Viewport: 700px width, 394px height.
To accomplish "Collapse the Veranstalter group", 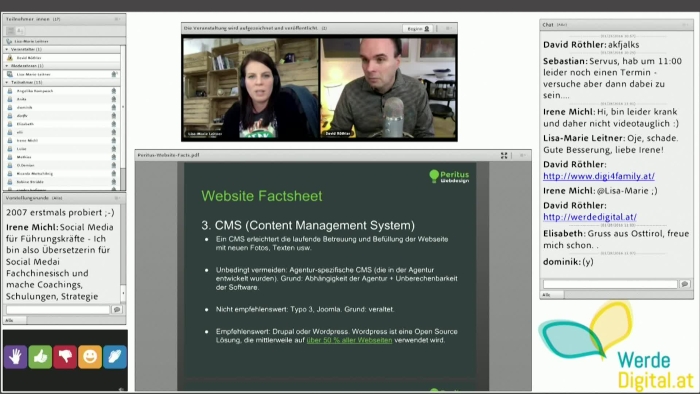I will (x=7, y=49).
